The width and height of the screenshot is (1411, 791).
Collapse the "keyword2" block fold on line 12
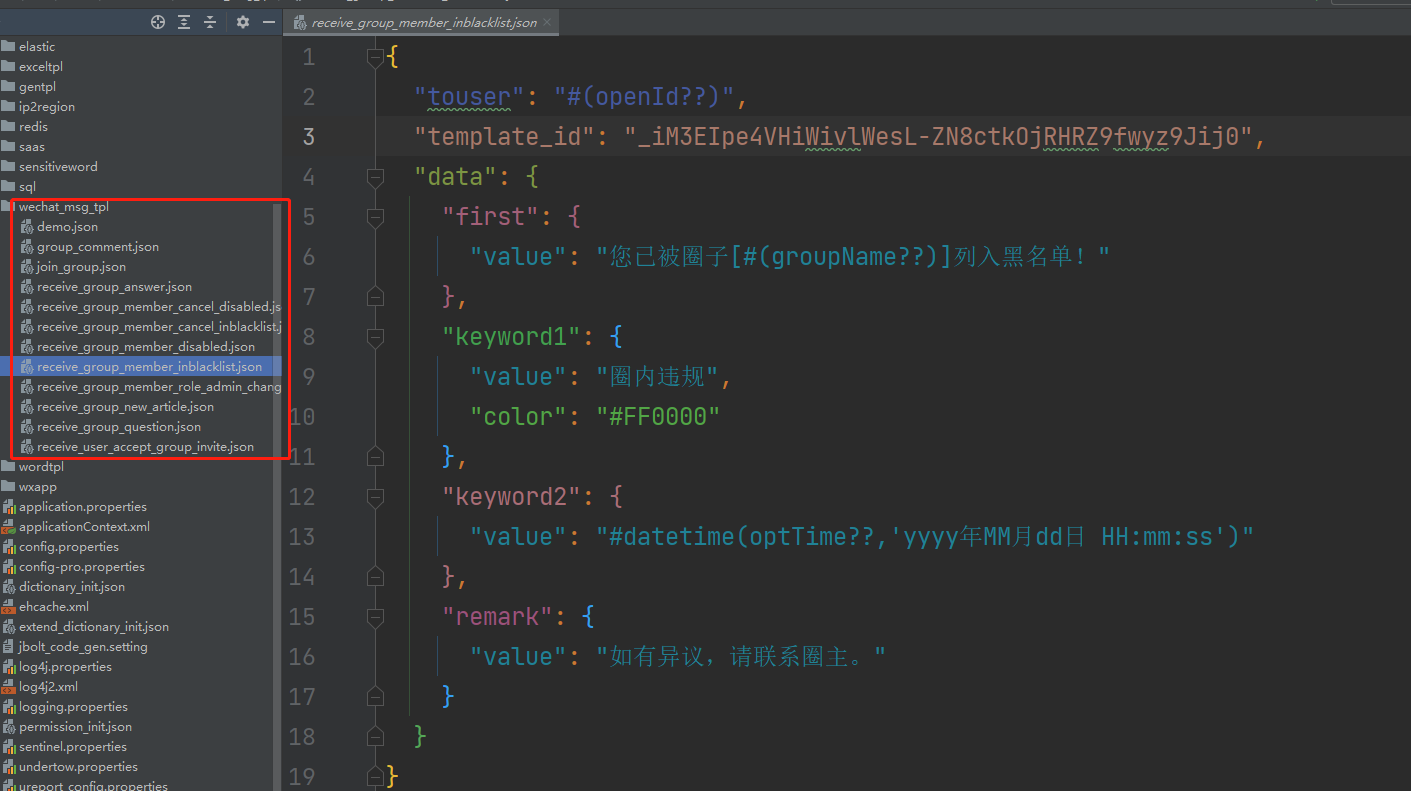point(375,497)
